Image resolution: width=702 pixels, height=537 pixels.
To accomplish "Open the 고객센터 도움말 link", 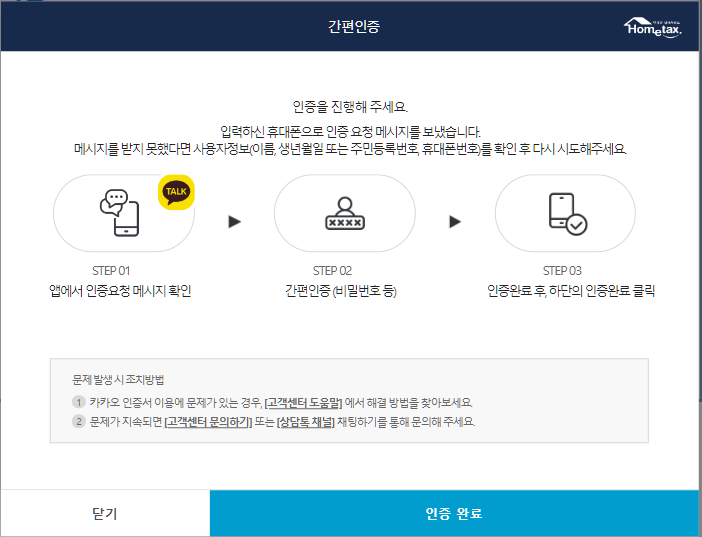I will coord(303,403).
